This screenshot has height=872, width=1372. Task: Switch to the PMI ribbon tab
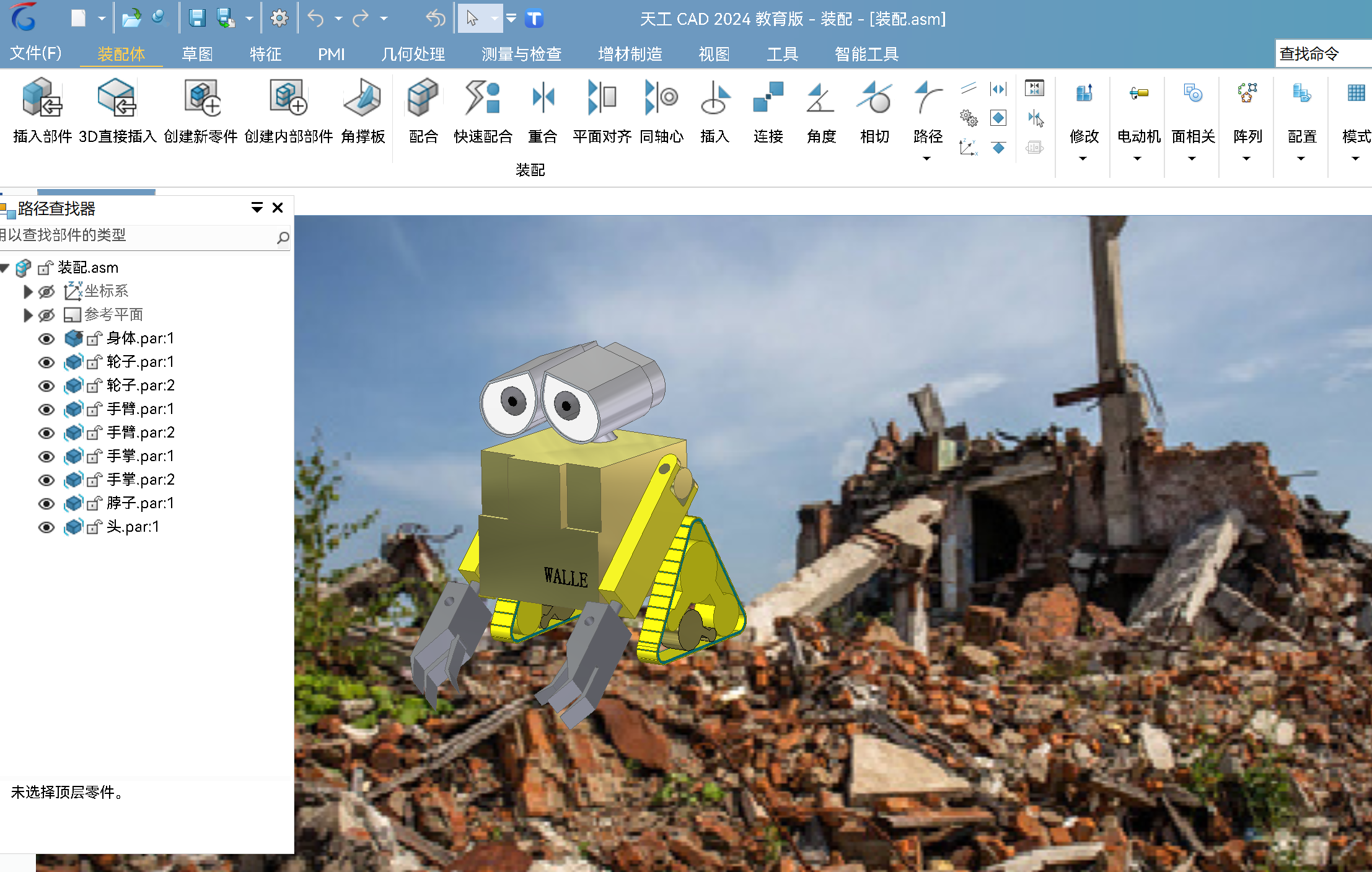(332, 54)
